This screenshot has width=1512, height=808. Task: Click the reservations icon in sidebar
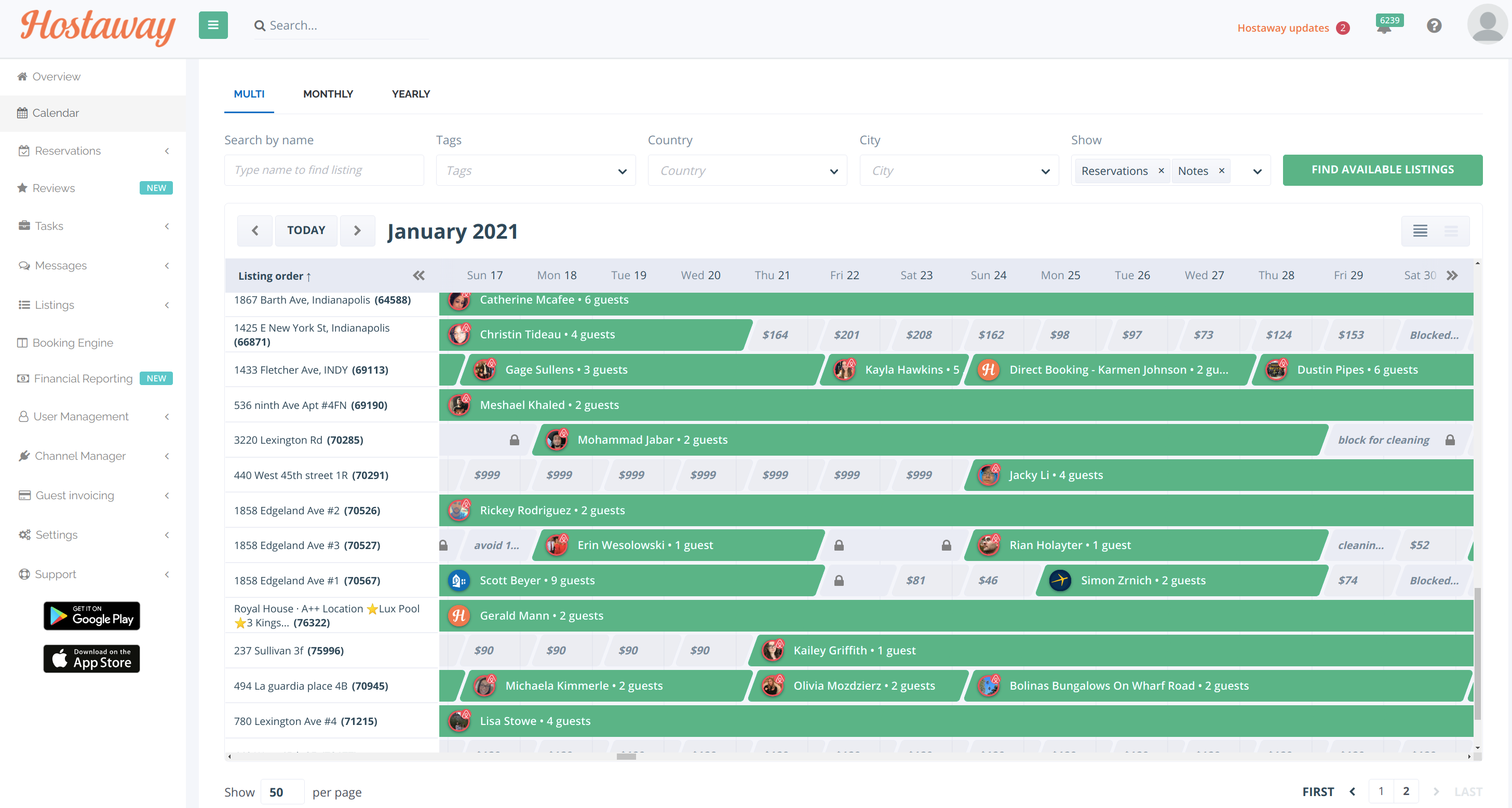click(23, 150)
